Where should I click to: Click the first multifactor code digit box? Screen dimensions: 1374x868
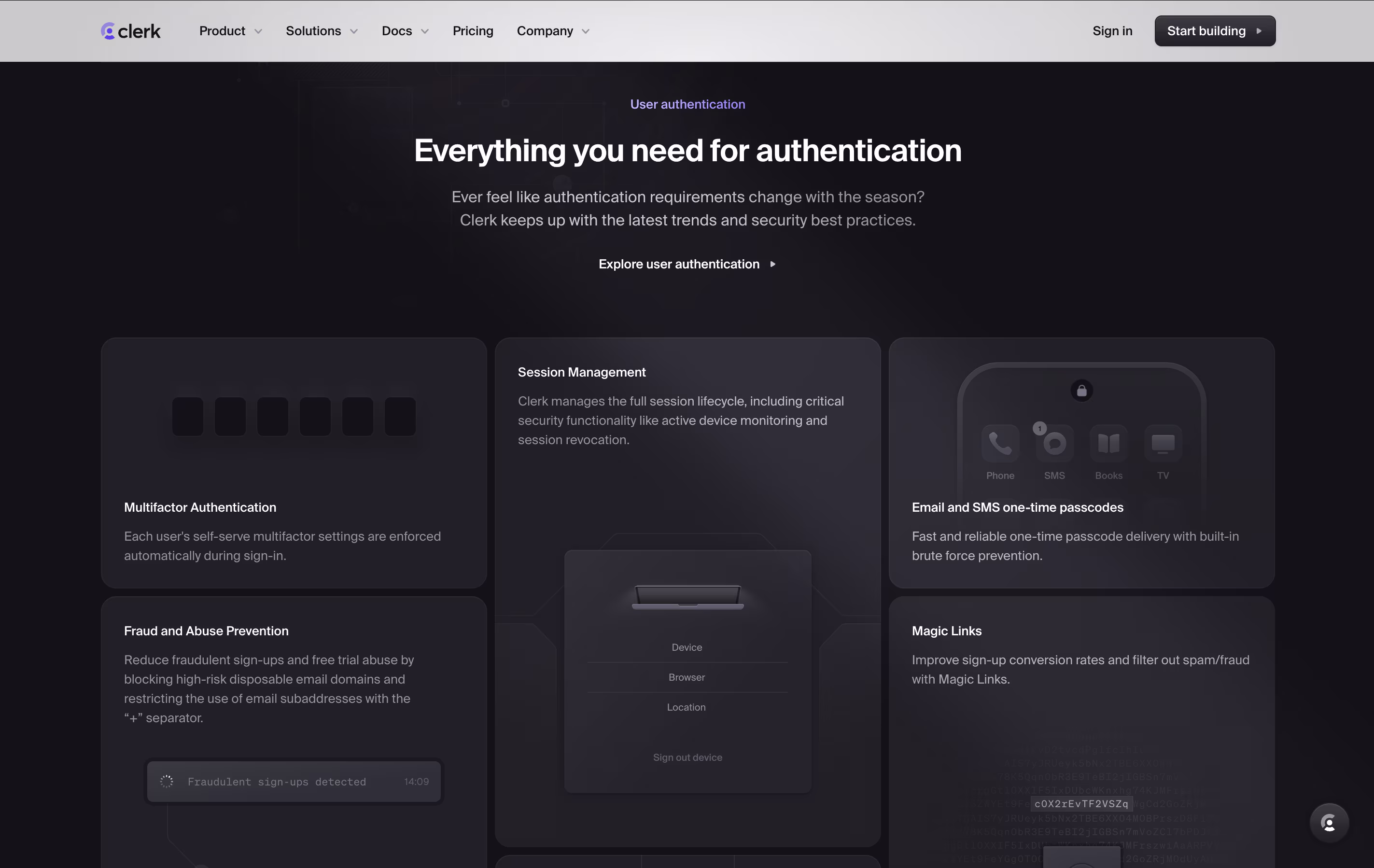188,417
